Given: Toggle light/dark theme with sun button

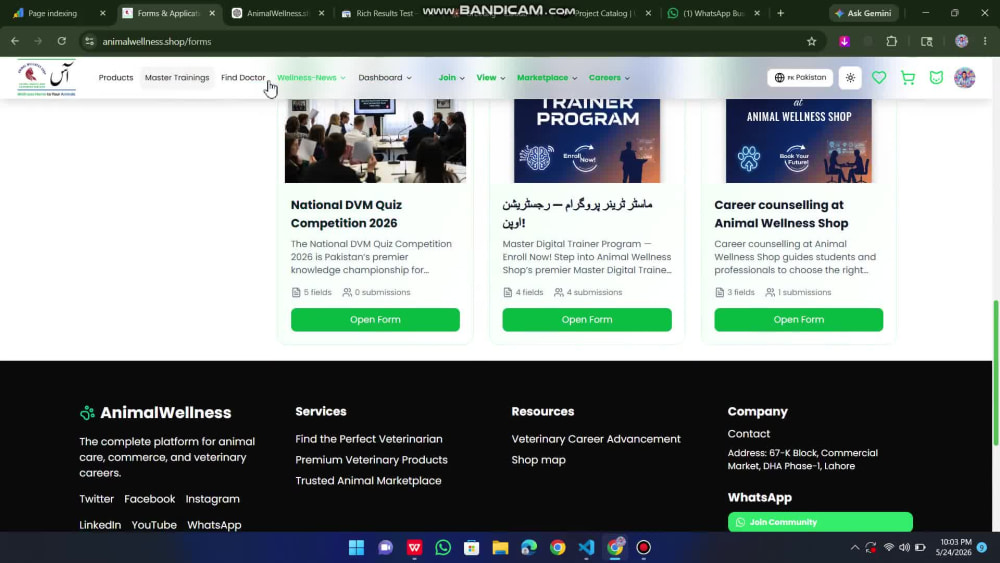Looking at the screenshot, I should click(850, 78).
